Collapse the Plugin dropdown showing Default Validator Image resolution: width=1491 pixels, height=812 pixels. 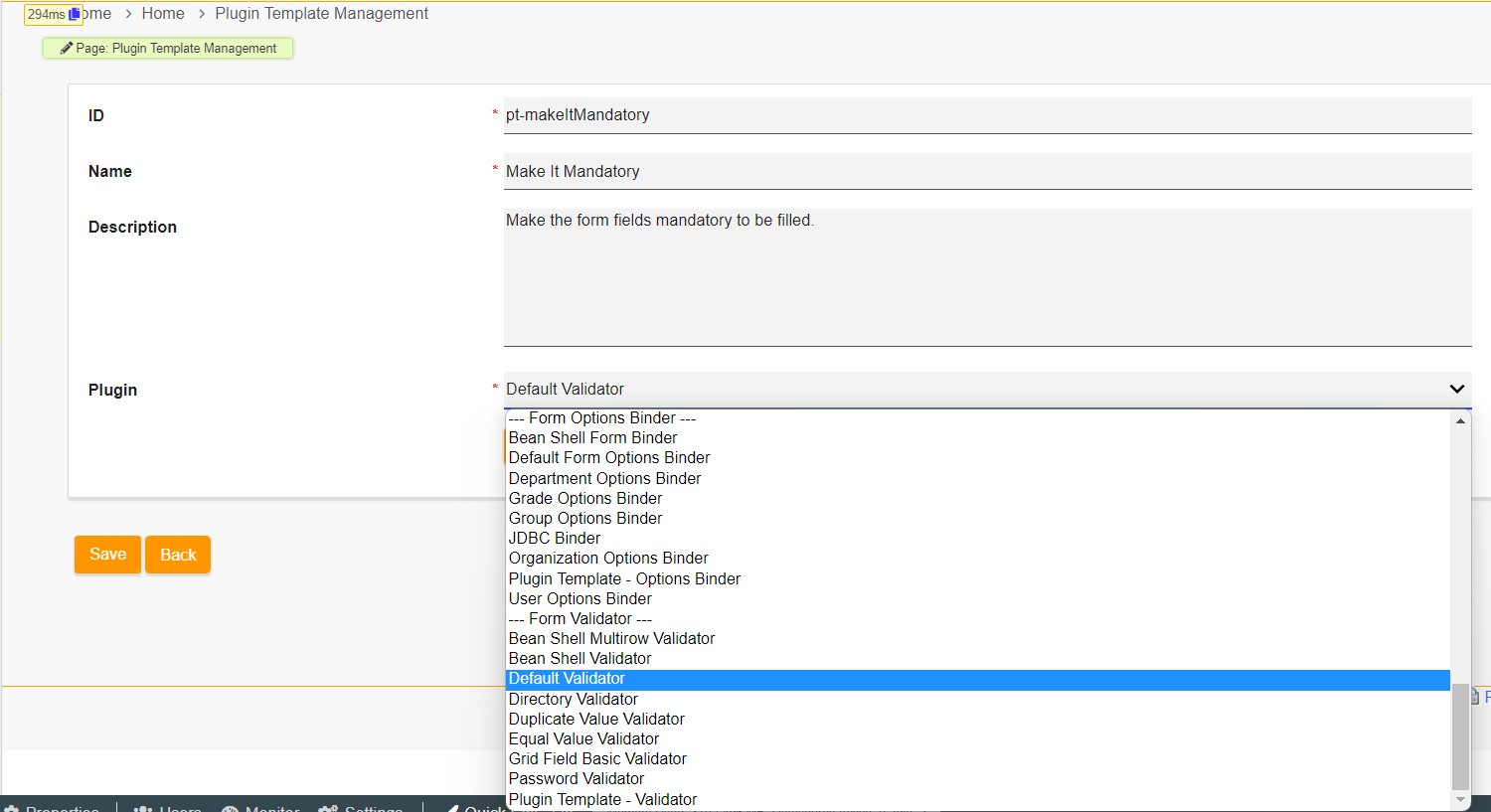988,390
